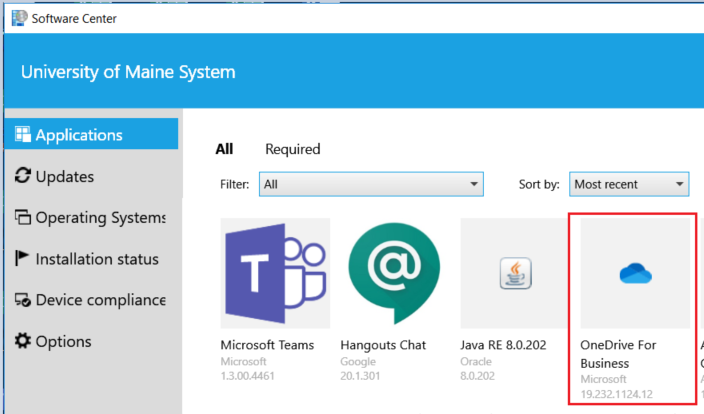Click the University of Maine System heading
This screenshot has width=704, height=414.
coord(128,72)
